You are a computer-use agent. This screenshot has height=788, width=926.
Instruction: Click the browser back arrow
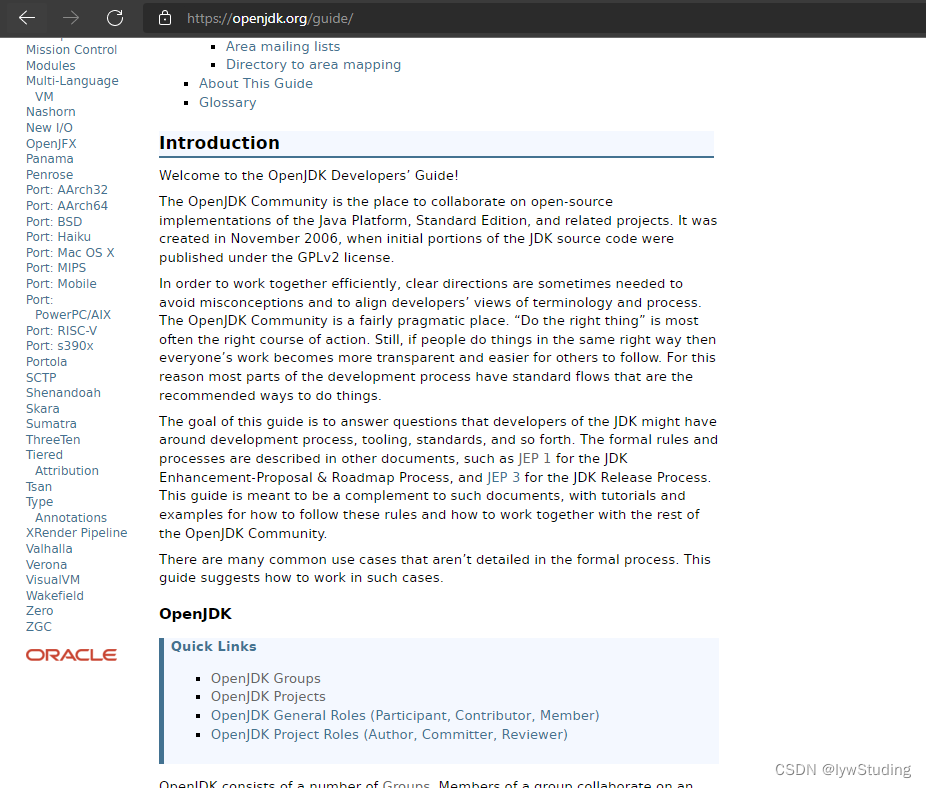tap(27, 18)
